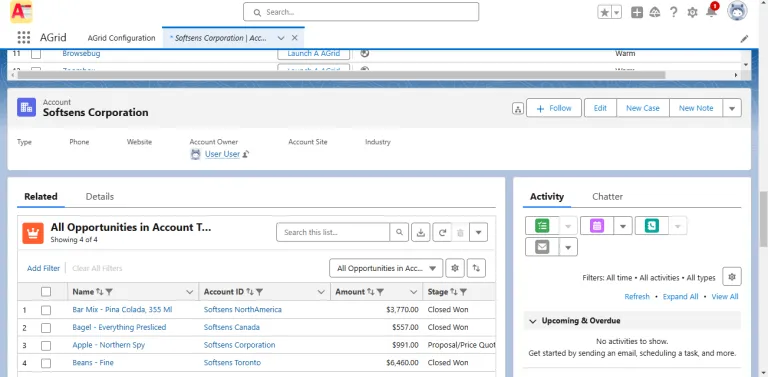
Task: Open the Softsens Canada account link
Action: coord(232,327)
